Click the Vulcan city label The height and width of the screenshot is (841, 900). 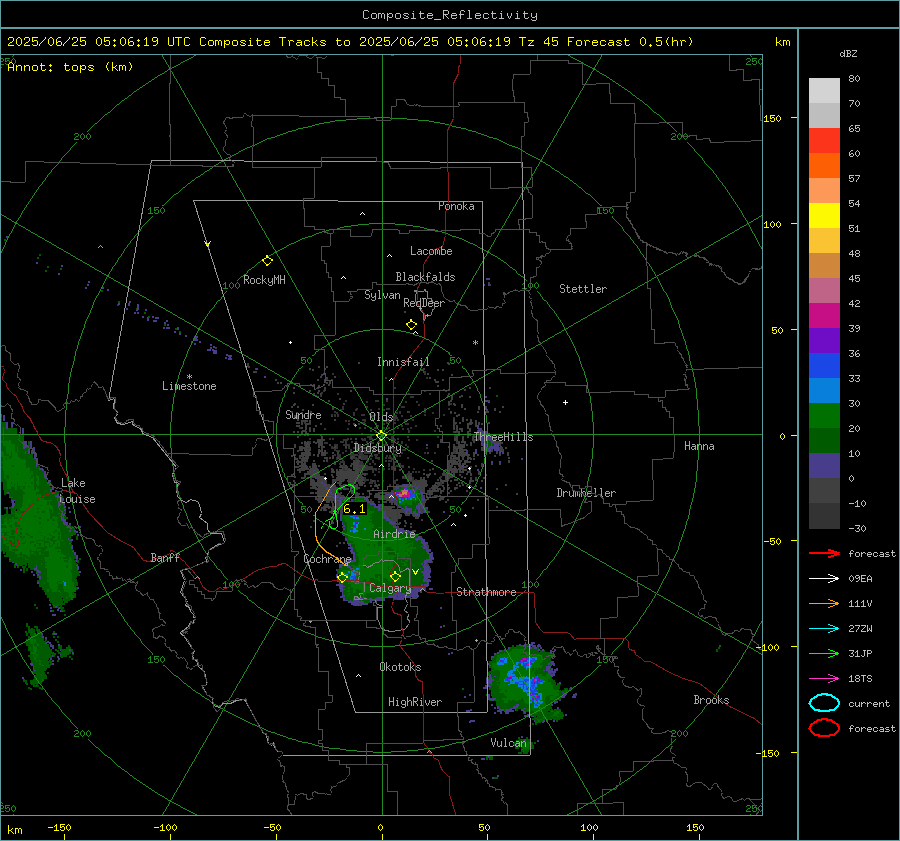[508, 743]
